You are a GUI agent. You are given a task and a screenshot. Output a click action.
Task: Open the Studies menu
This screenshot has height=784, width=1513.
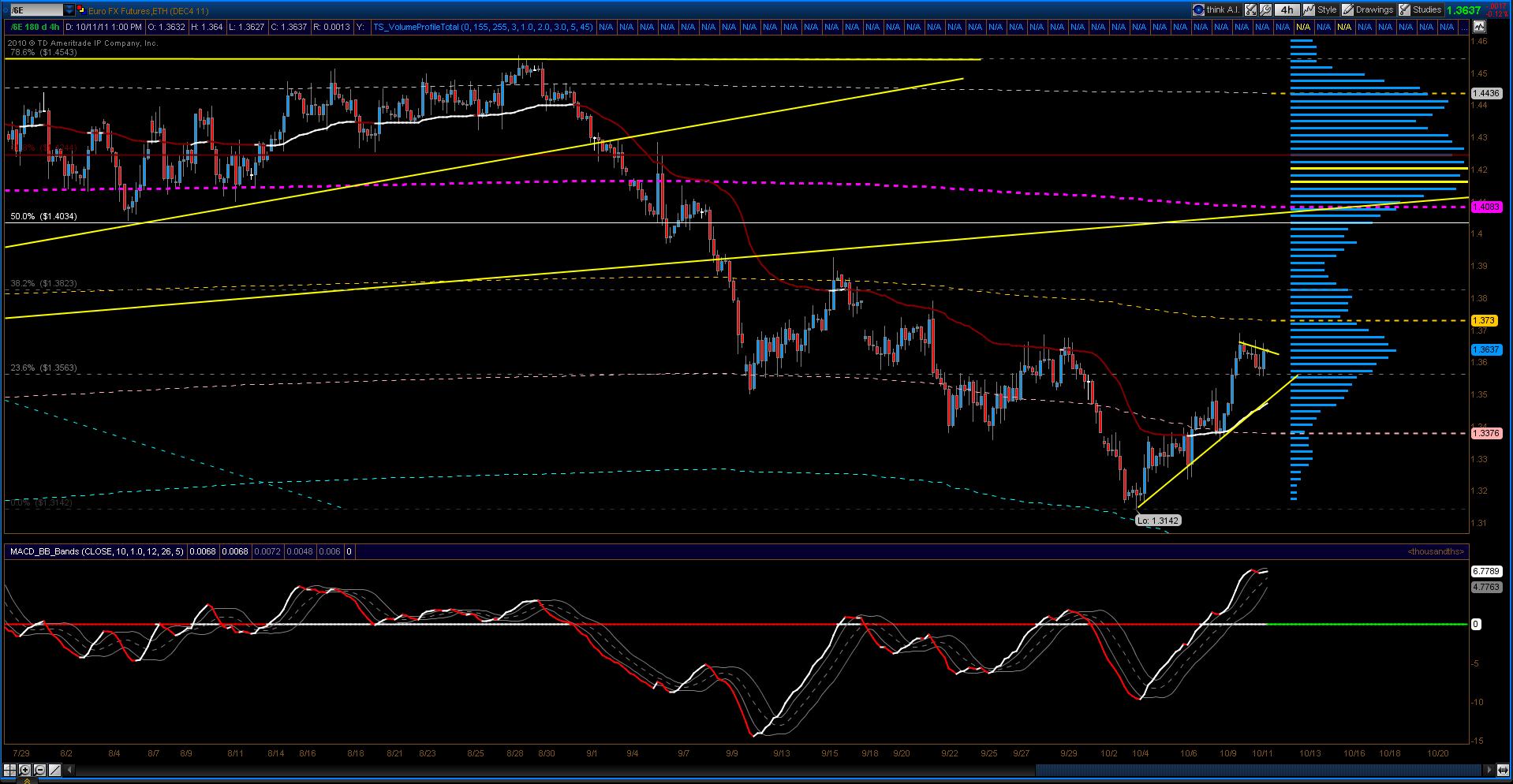[1419, 9]
